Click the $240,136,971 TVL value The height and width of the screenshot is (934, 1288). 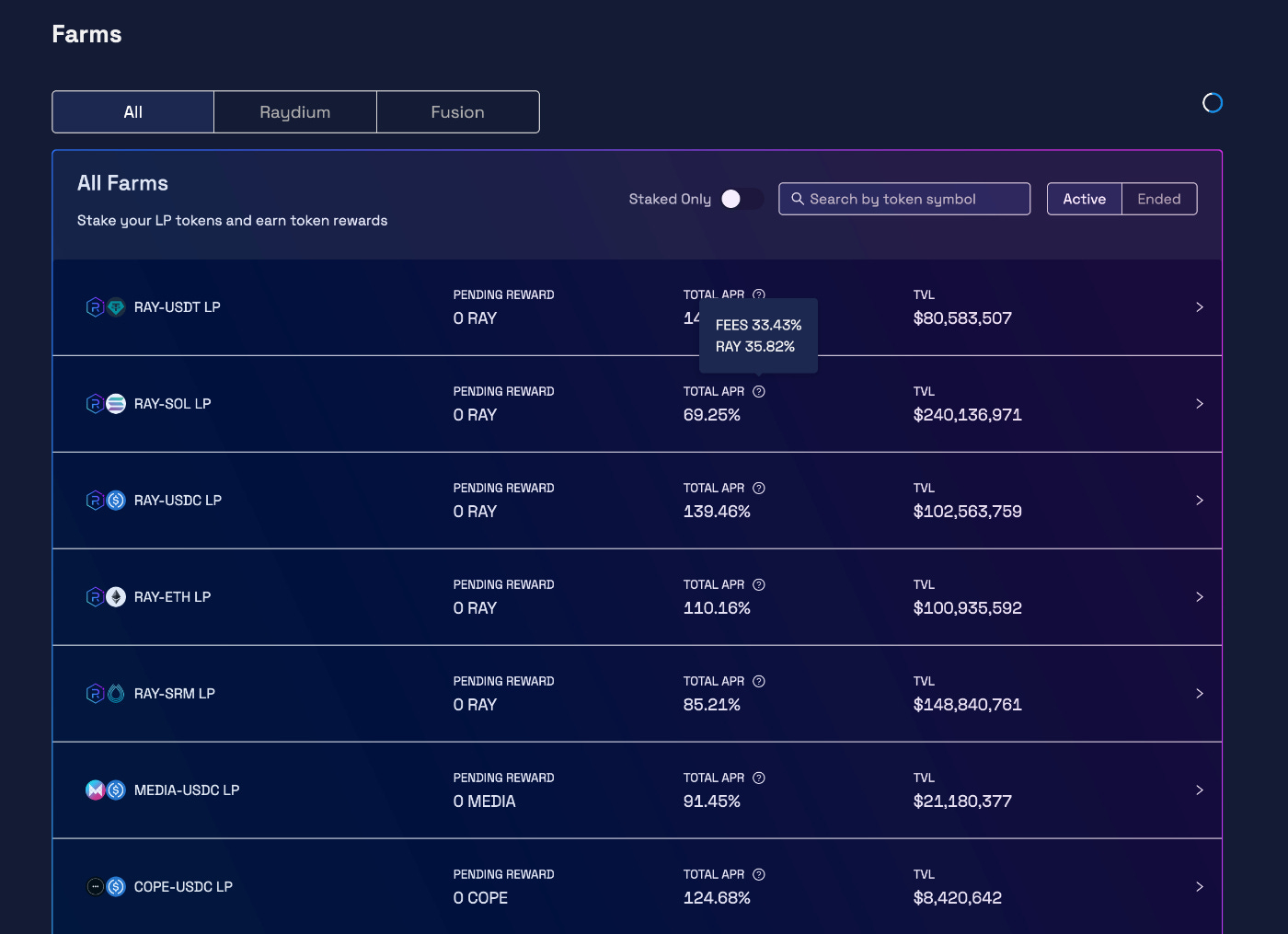[968, 415]
